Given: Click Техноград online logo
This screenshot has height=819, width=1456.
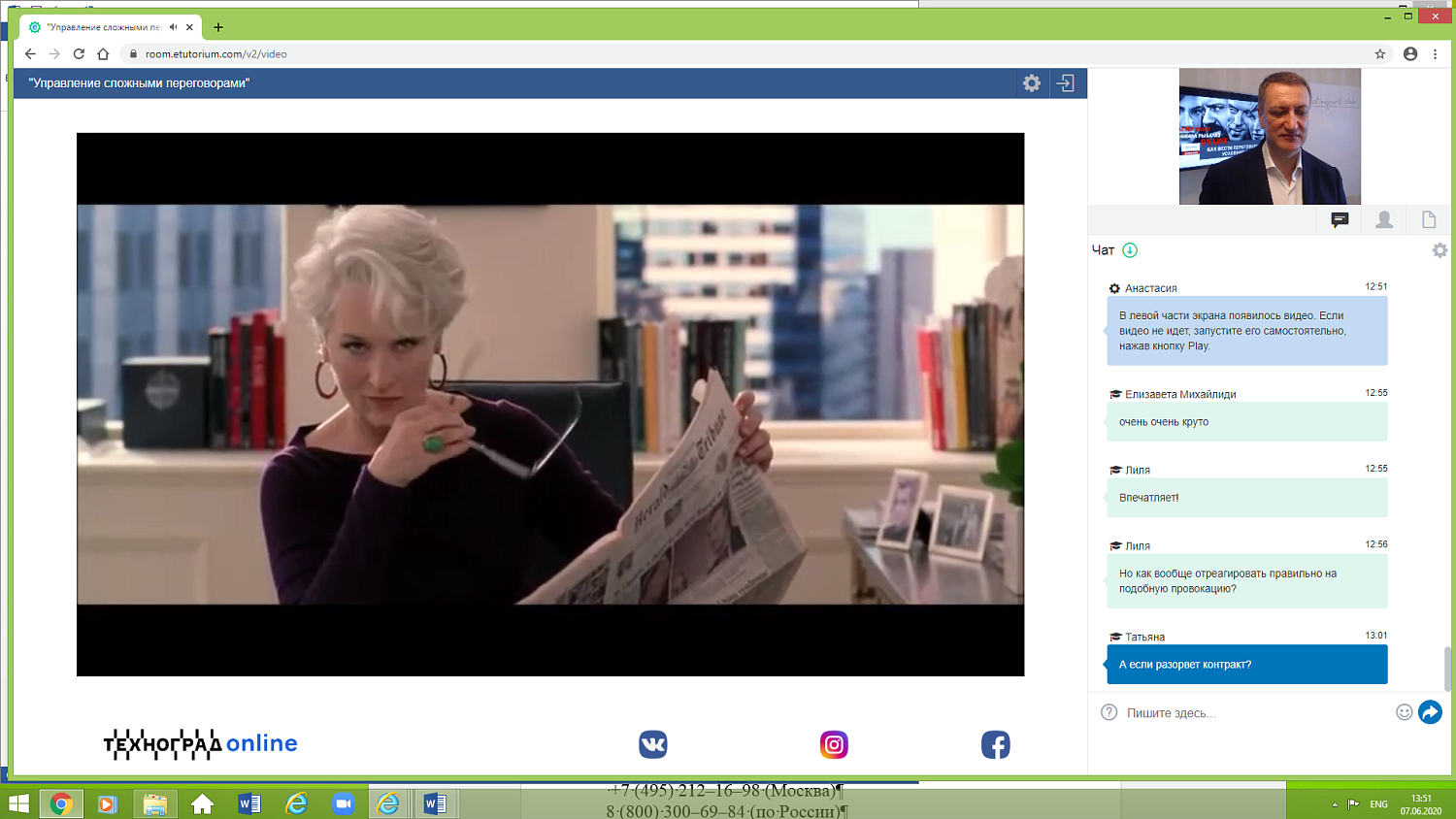Looking at the screenshot, I should click(201, 744).
